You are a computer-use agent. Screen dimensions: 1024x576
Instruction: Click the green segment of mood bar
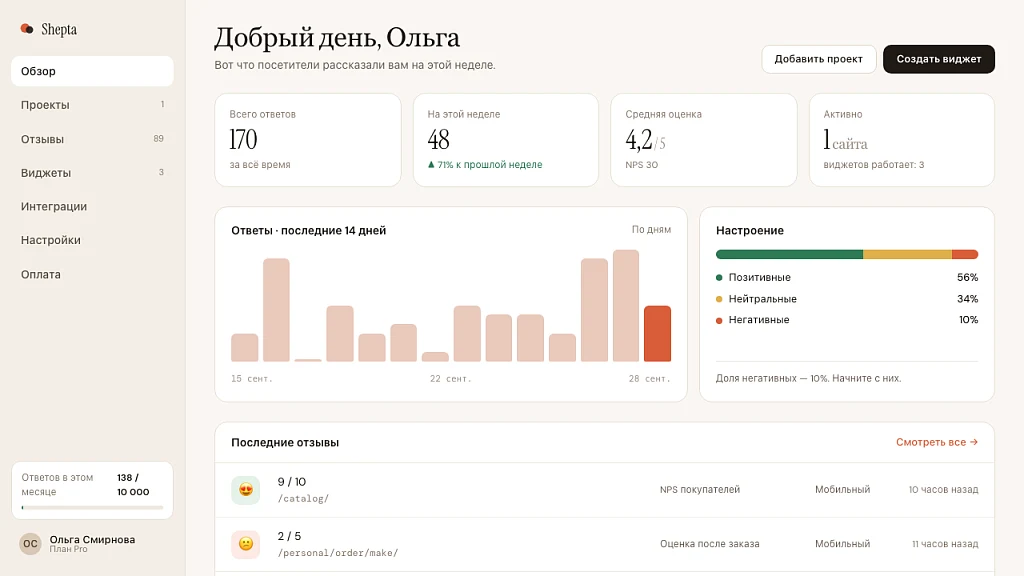click(789, 254)
